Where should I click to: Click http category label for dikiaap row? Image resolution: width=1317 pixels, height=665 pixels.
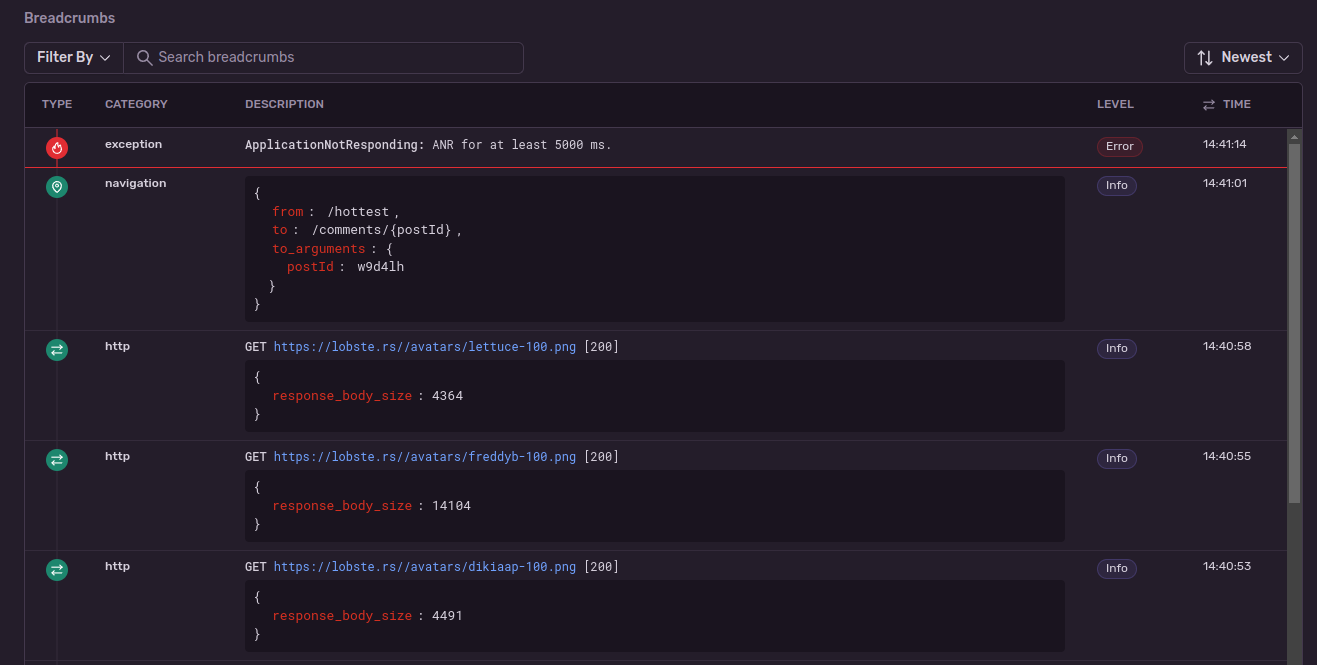[117, 566]
